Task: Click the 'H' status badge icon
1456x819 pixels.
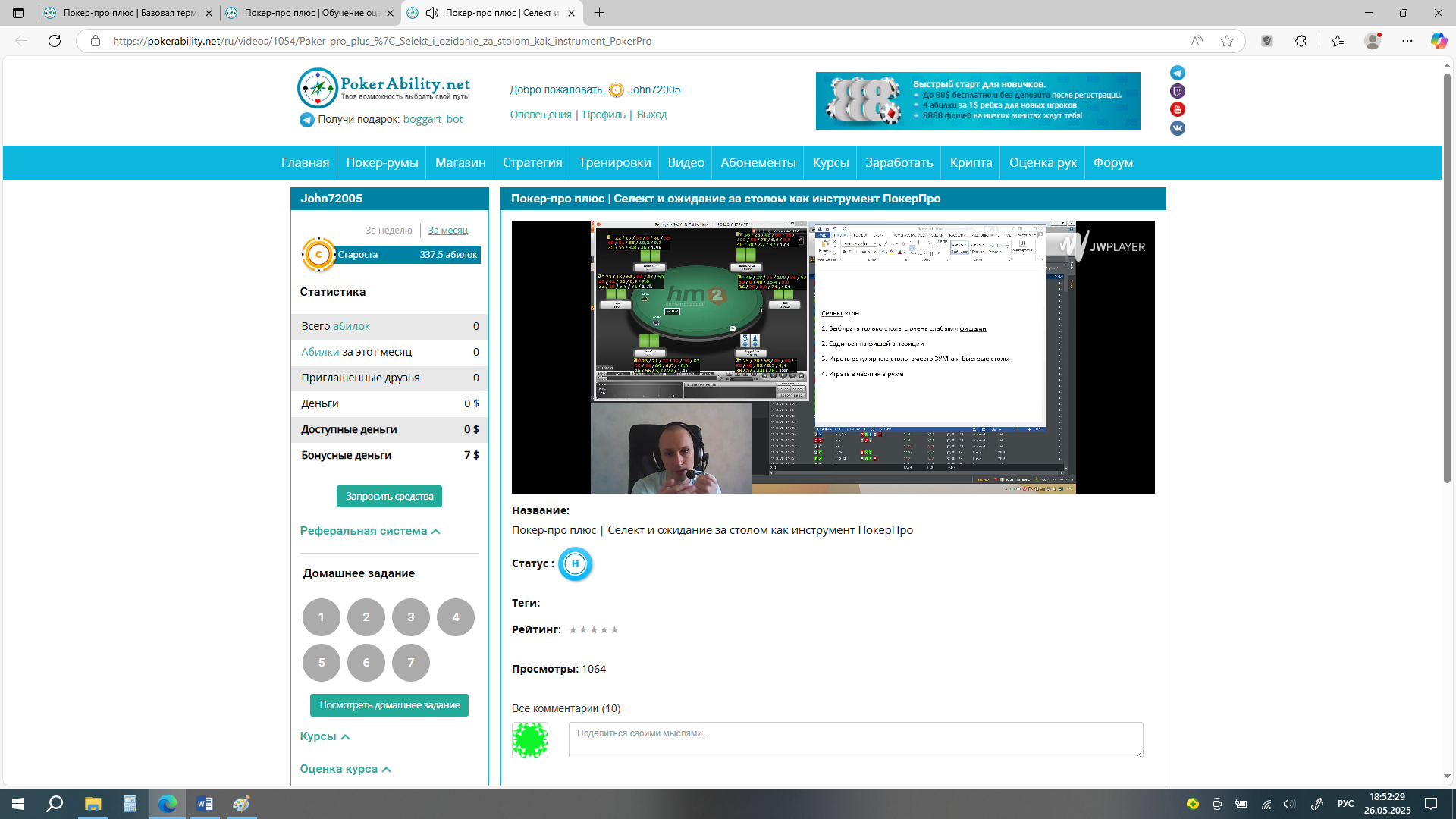Action: pyautogui.click(x=575, y=564)
